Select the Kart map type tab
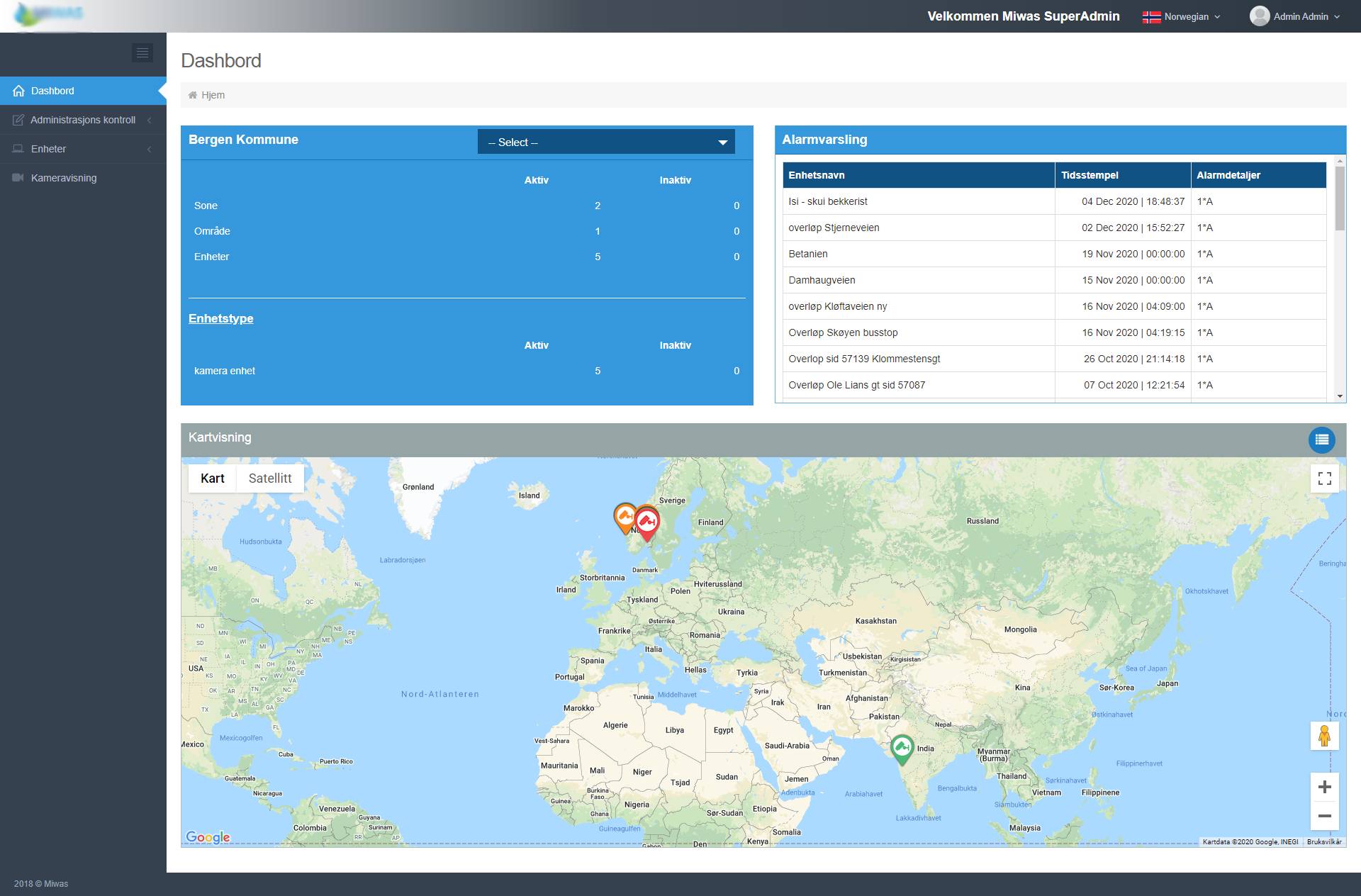 tap(212, 478)
